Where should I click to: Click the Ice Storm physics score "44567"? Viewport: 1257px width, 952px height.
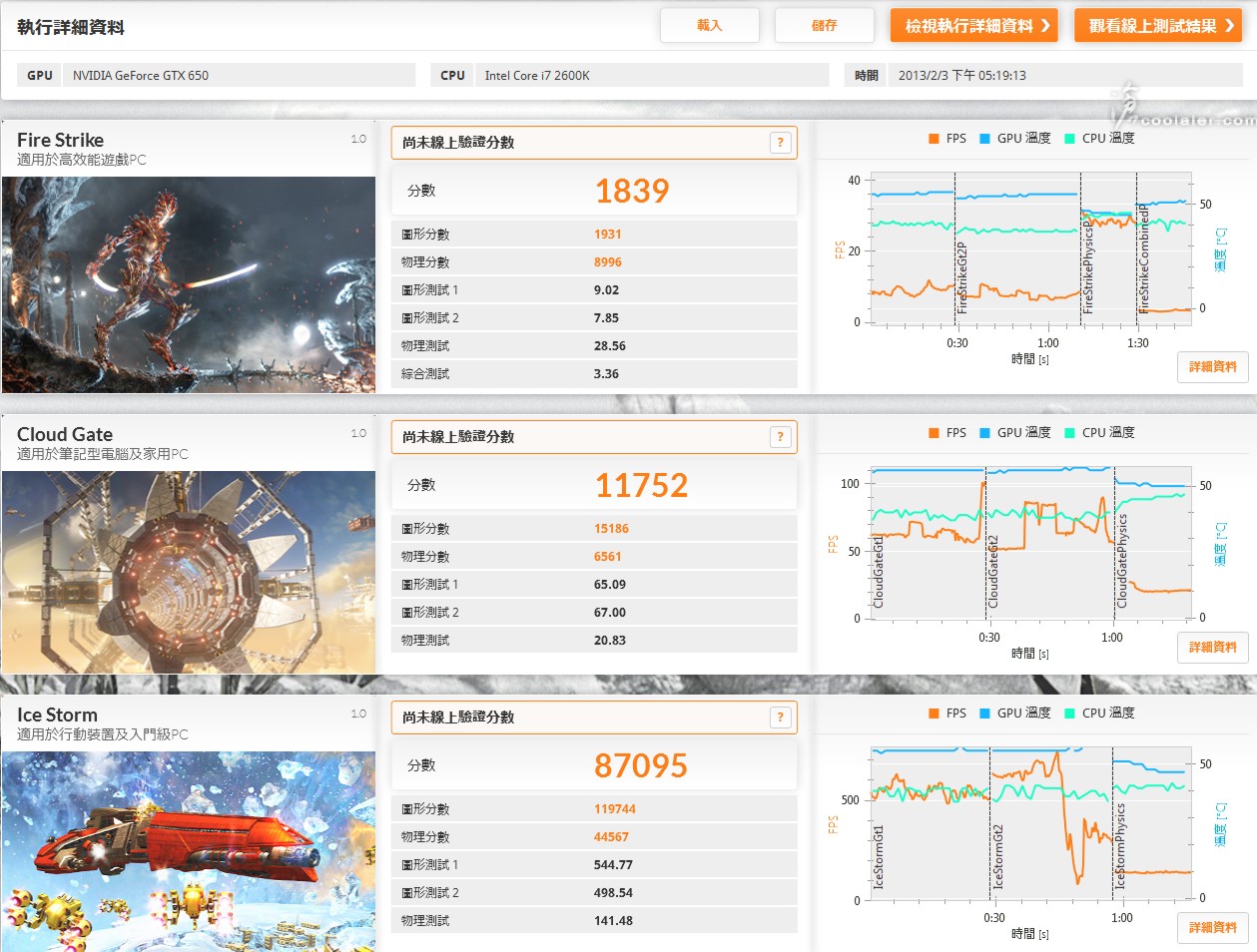611,837
